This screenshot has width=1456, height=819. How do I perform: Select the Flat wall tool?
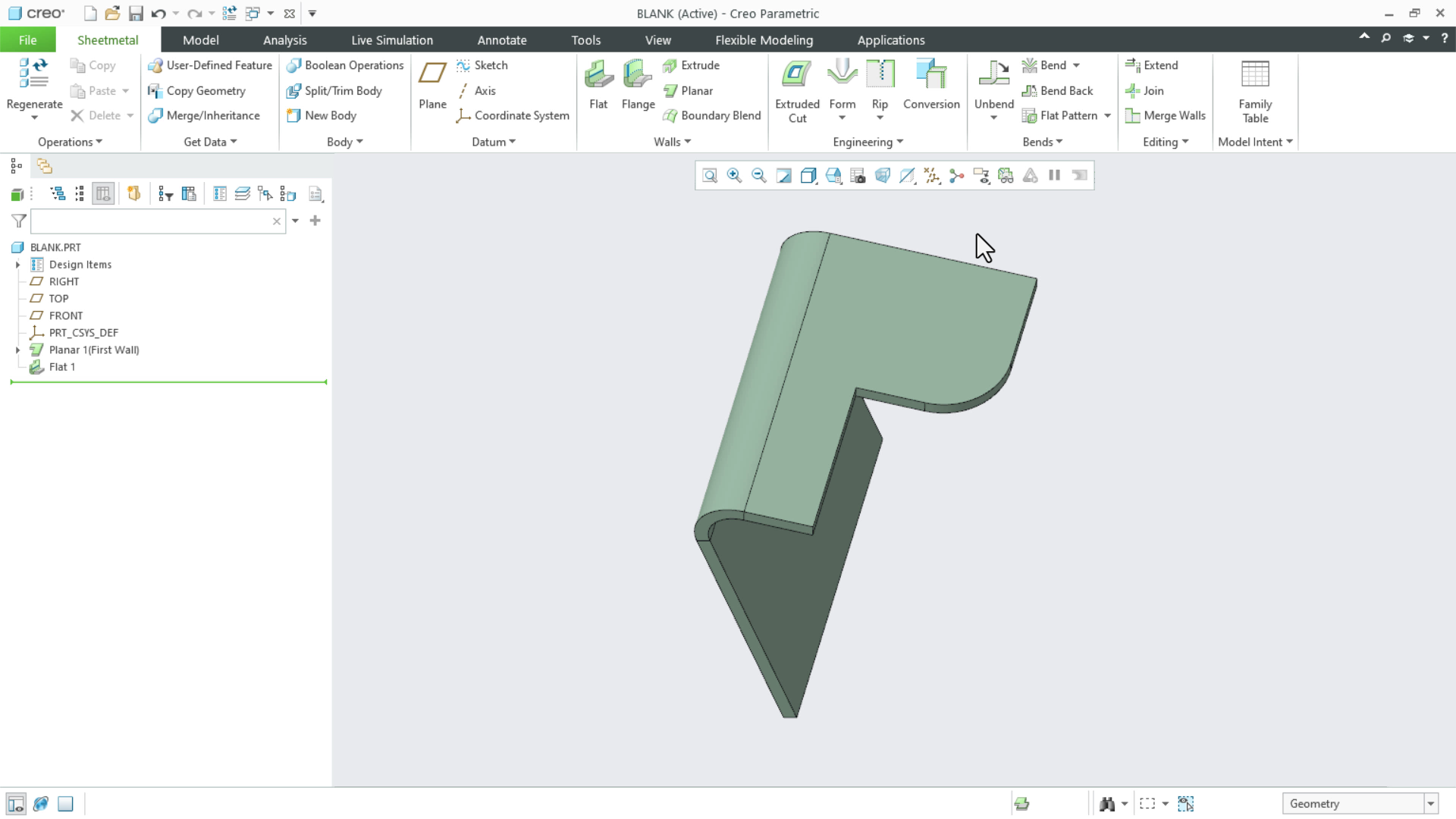pyautogui.click(x=598, y=85)
